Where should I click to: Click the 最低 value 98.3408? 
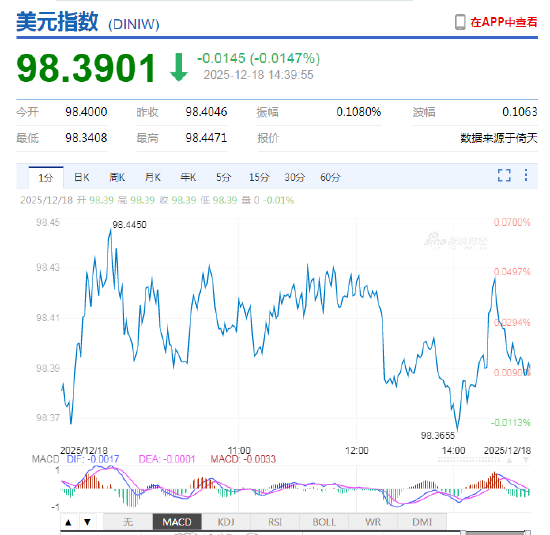tap(86, 138)
